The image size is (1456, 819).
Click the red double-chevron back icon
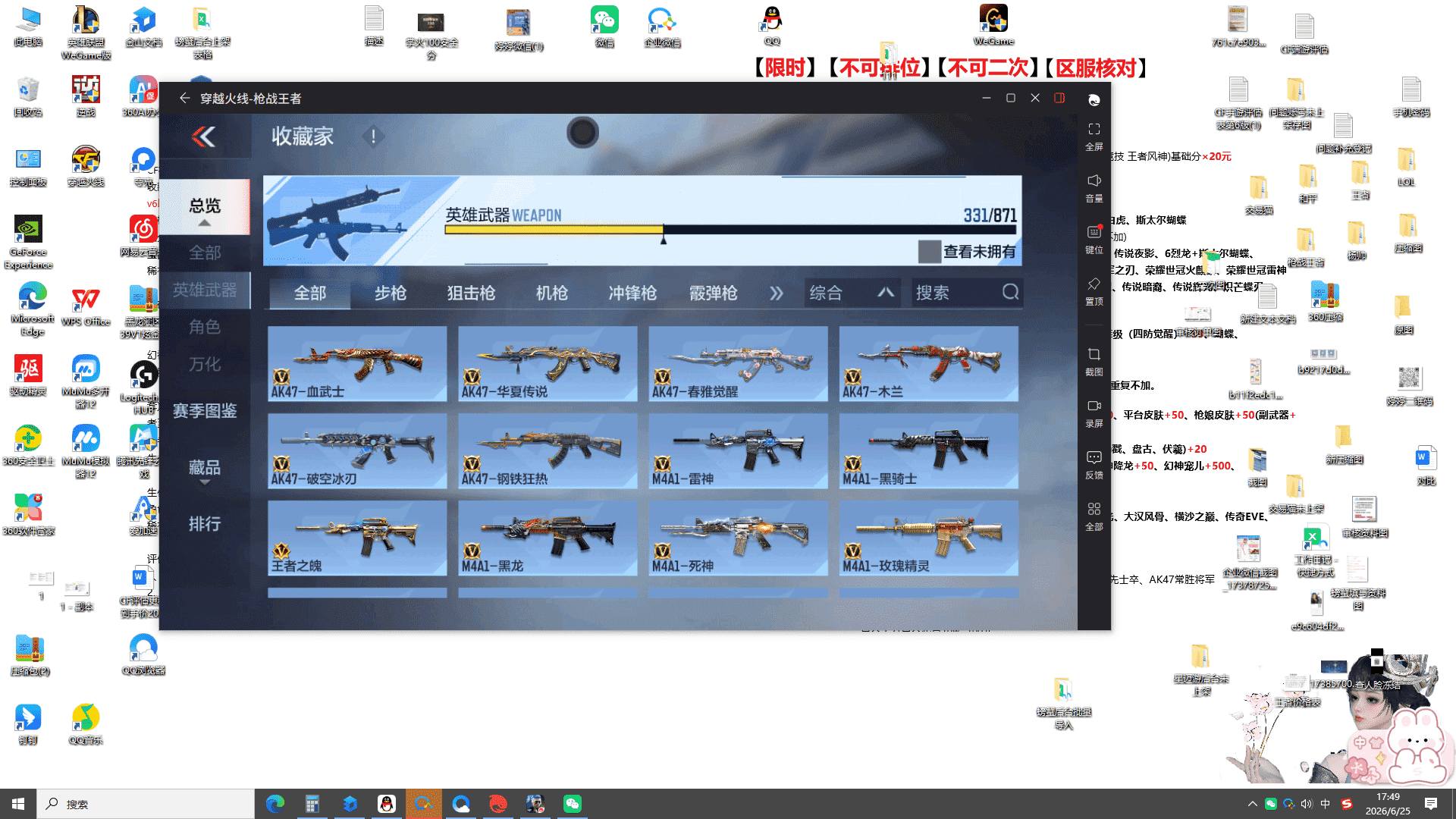point(204,136)
